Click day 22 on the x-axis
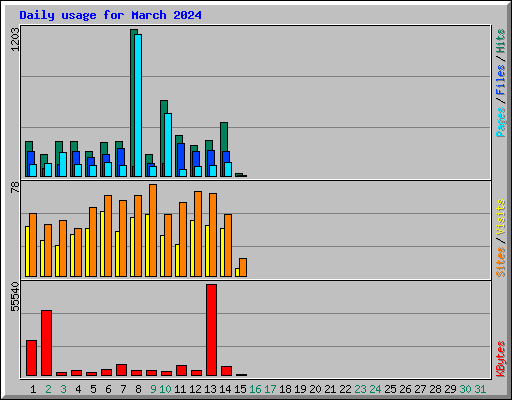Image resolution: width=512 pixels, height=400 pixels. point(345,389)
